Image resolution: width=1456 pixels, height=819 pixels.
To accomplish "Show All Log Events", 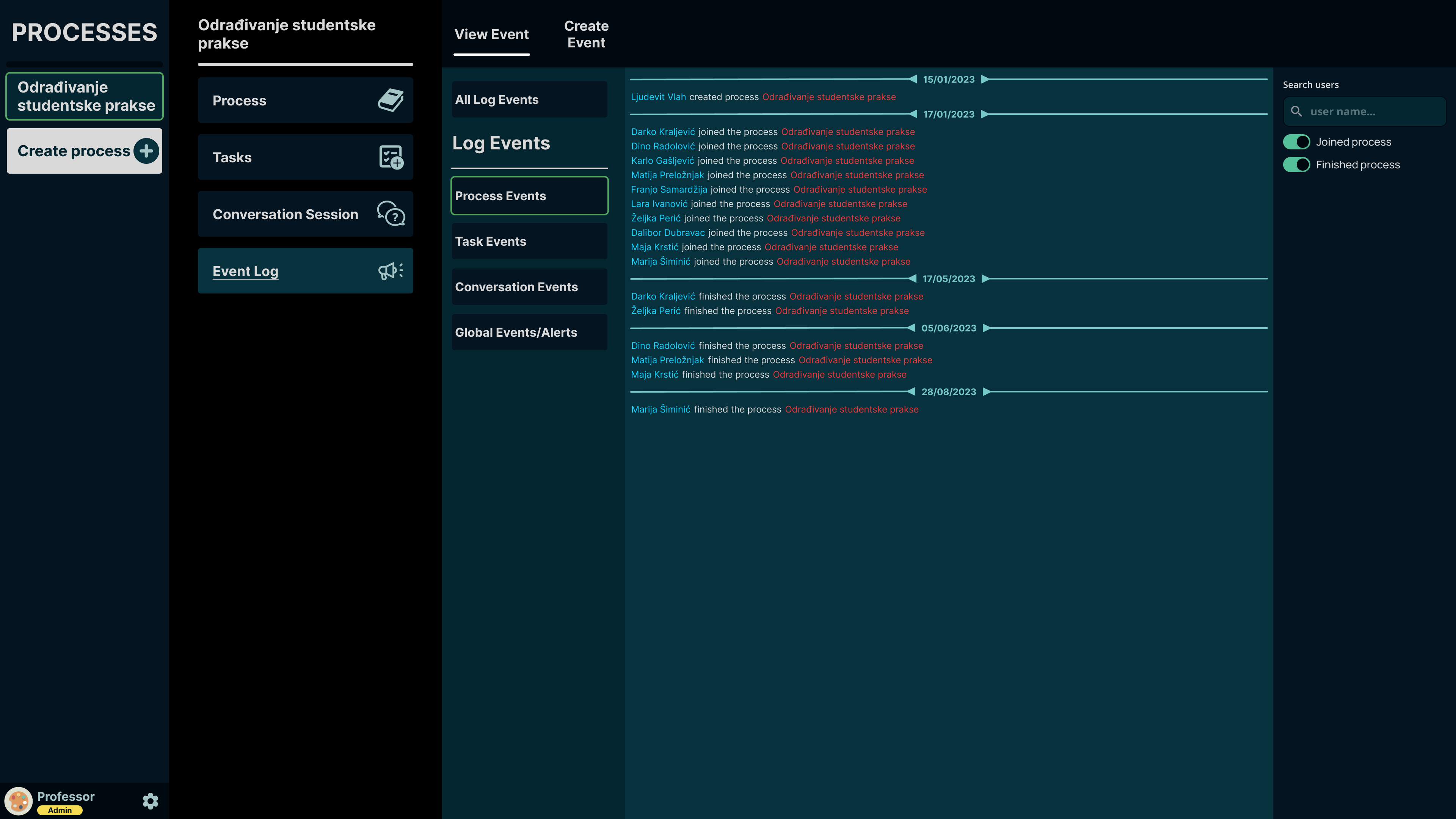I will [x=529, y=99].
